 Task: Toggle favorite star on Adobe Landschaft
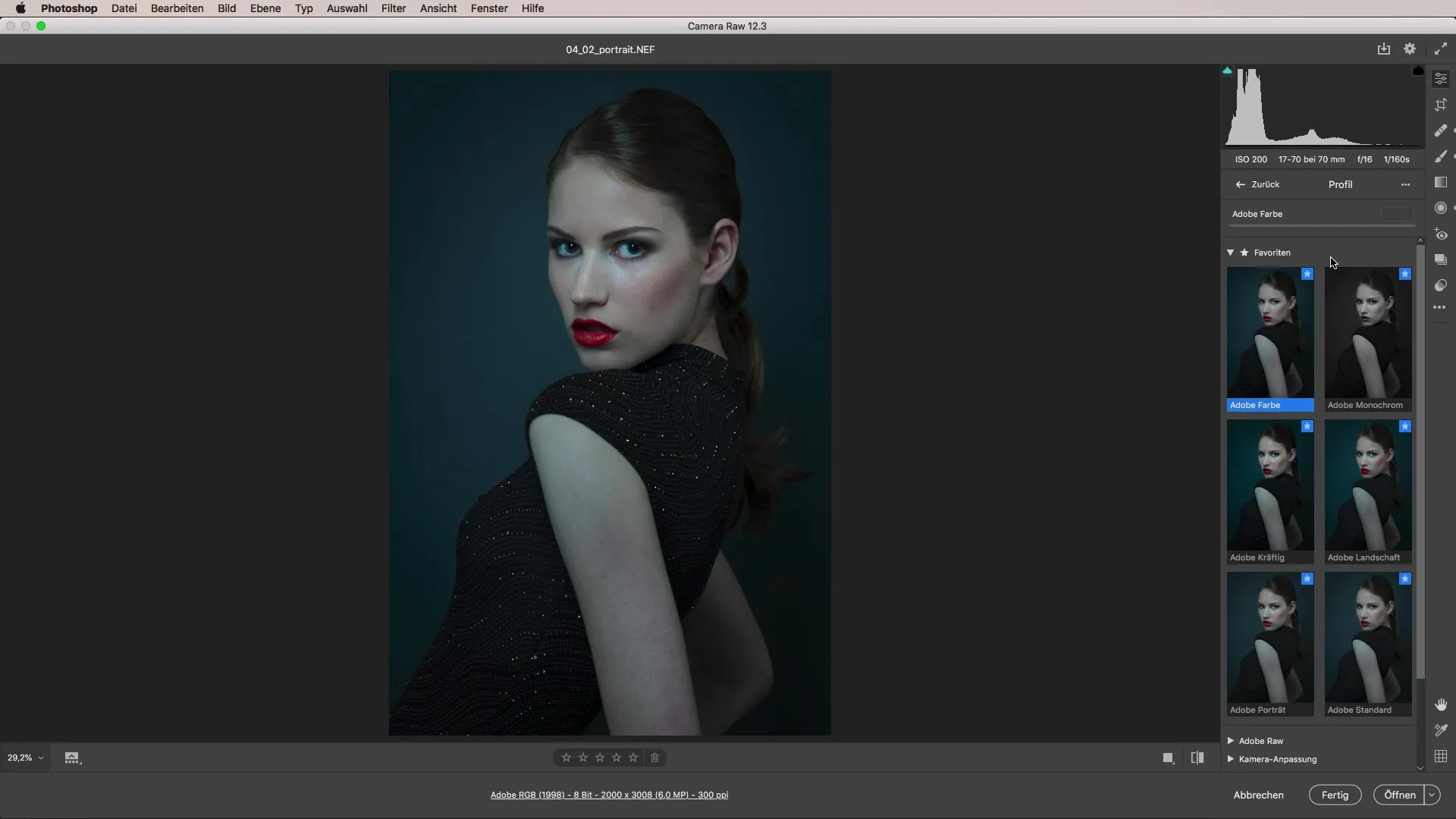click(x=1405, y=426)
